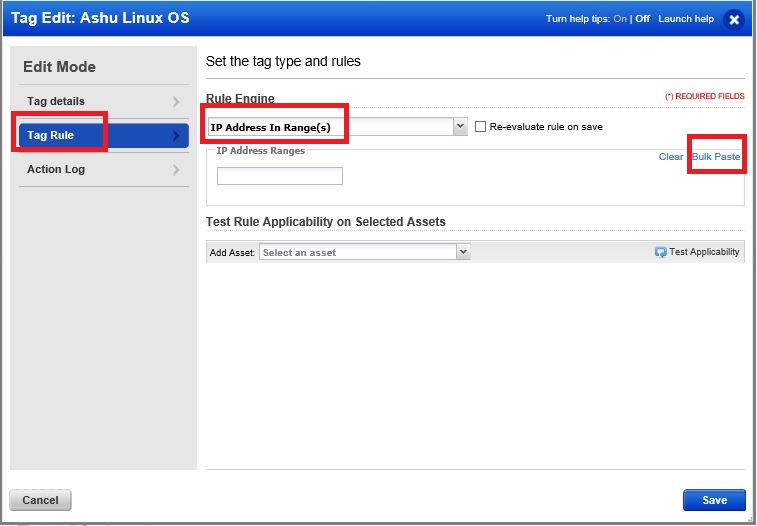The width and height of the screenshot is (757, 526).
Task: Open the Rule Engine dropdown list
Action: [460, 127]
